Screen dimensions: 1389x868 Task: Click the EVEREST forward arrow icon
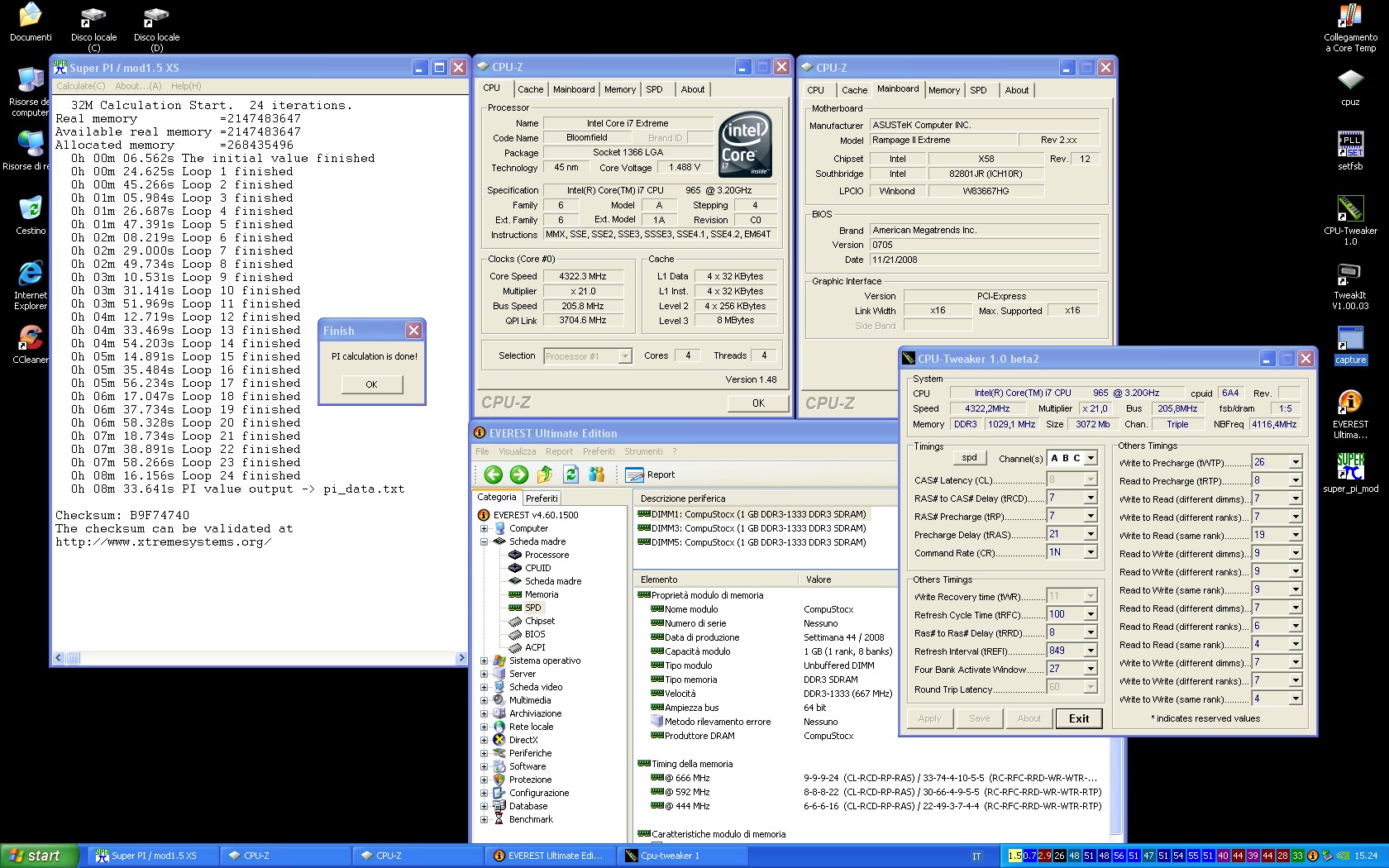(519, 475)
